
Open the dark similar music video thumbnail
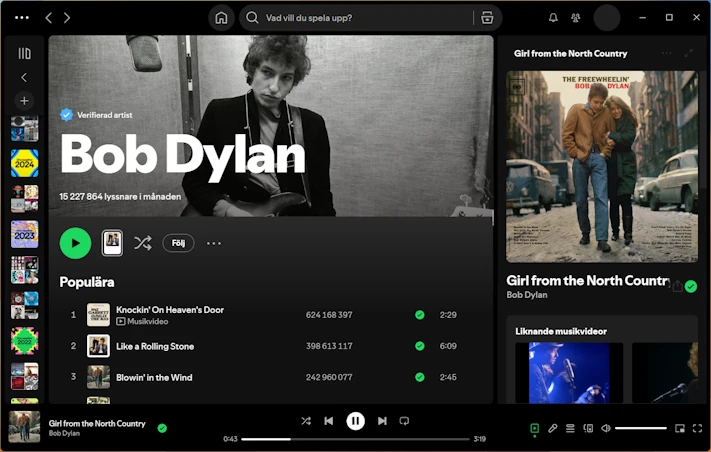[665, 373]
